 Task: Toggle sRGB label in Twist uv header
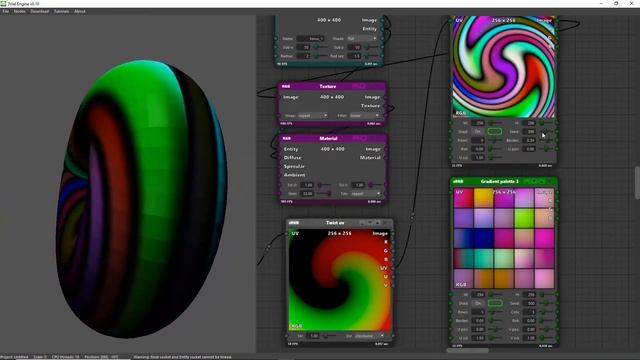pyautogui.click(x=294, y=223)
